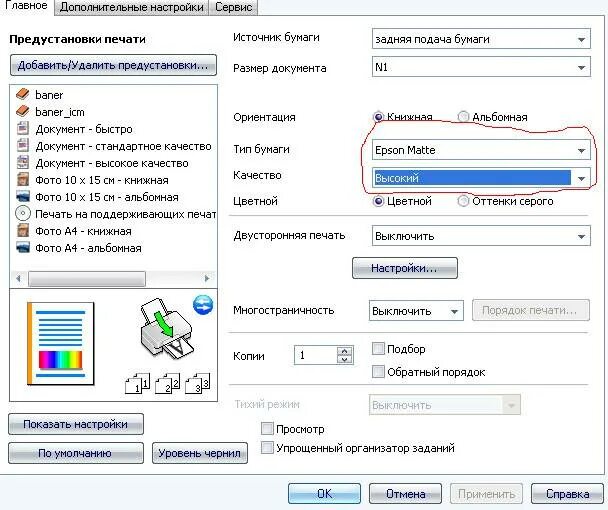Click the disabled 'Тихий режим' dropdown
608x510 pixels.
coord(445,405)
